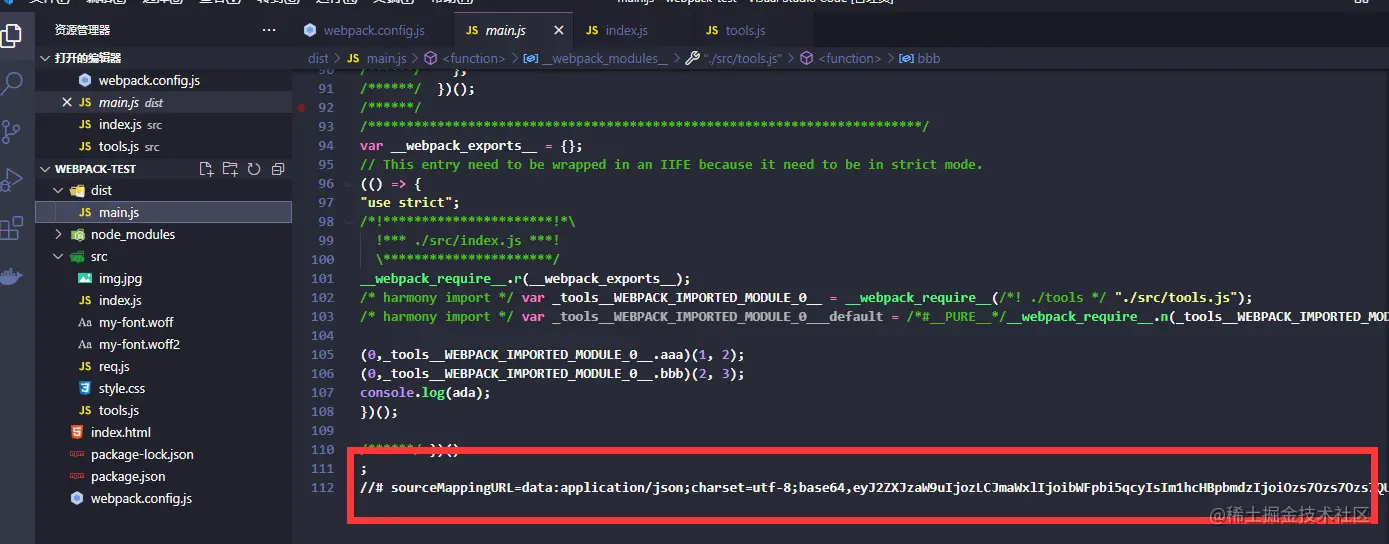Refresh the WEBPACK-TEST explorer tree
This screenshot has width=1389, height=544.
(x=254, y=169)
